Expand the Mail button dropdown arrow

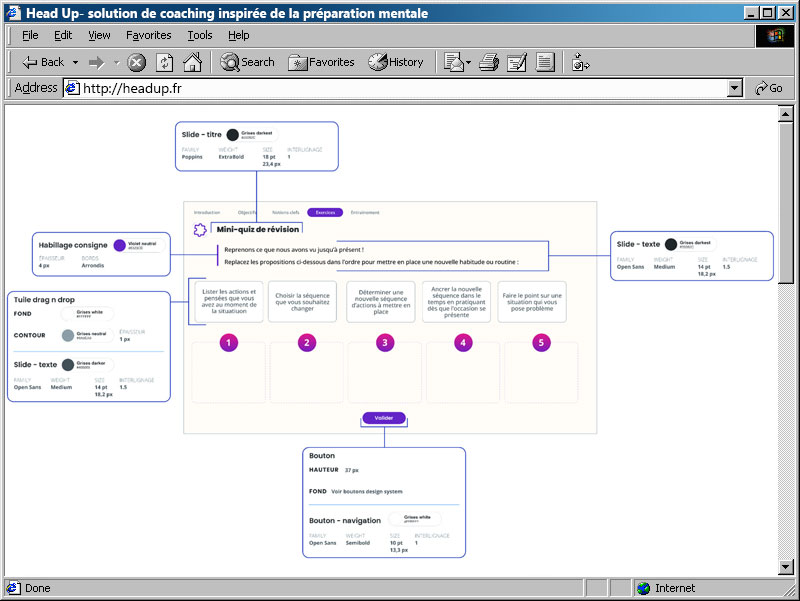click(x=468, y=62)
